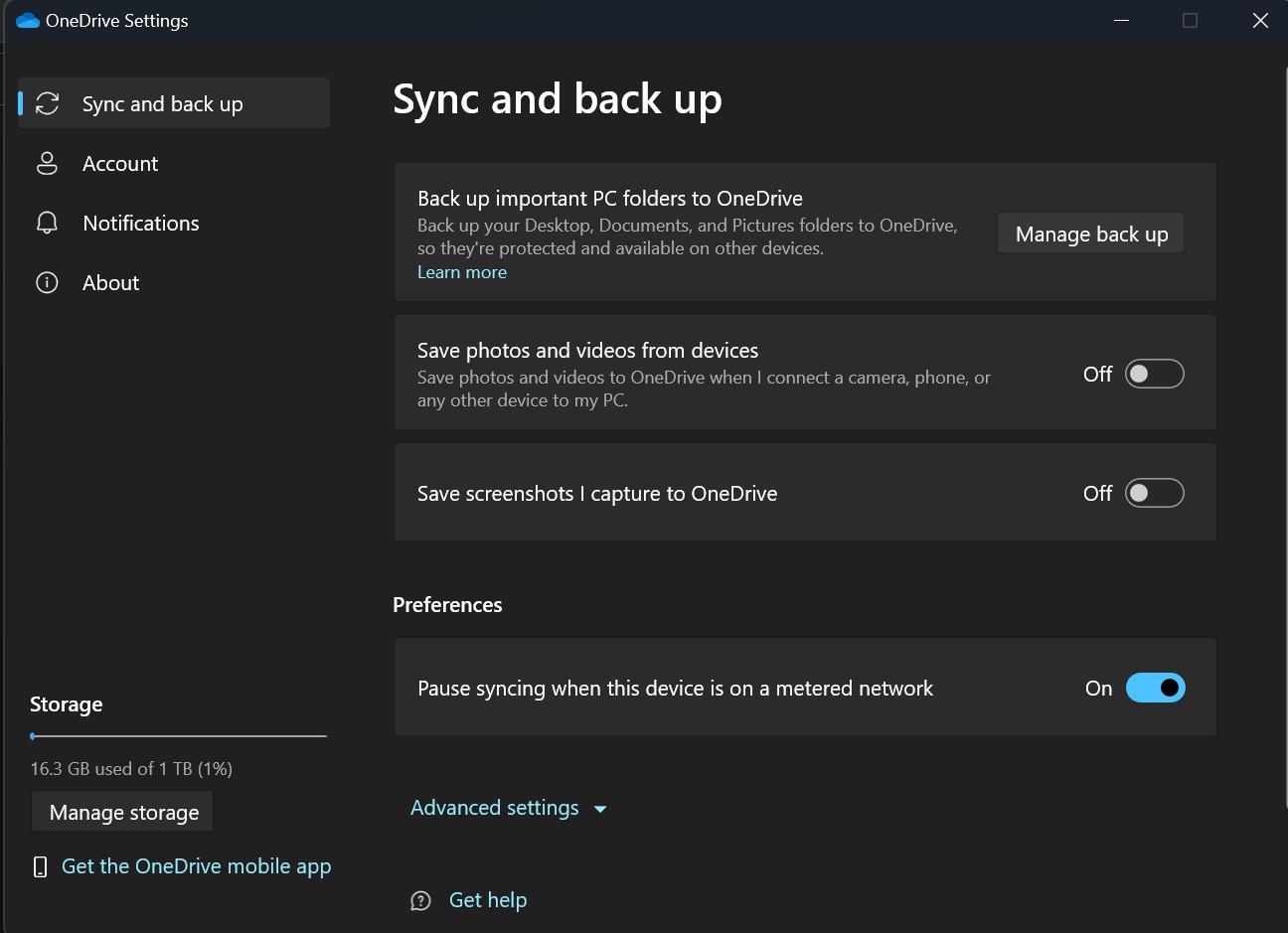Open the Notifications section

(174, 223)
